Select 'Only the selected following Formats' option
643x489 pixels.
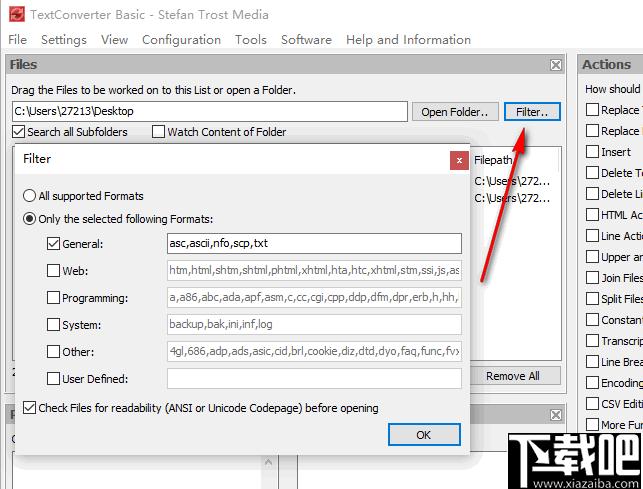point(30,219)
